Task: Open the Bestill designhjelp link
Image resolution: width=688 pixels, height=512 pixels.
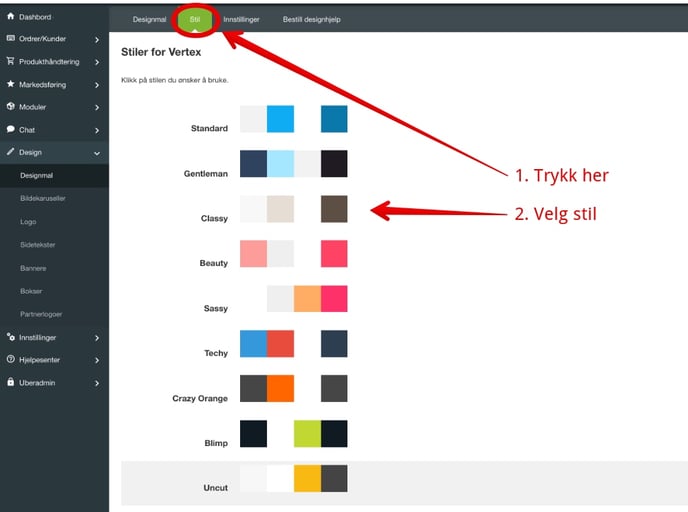Action: pos(312,20)
